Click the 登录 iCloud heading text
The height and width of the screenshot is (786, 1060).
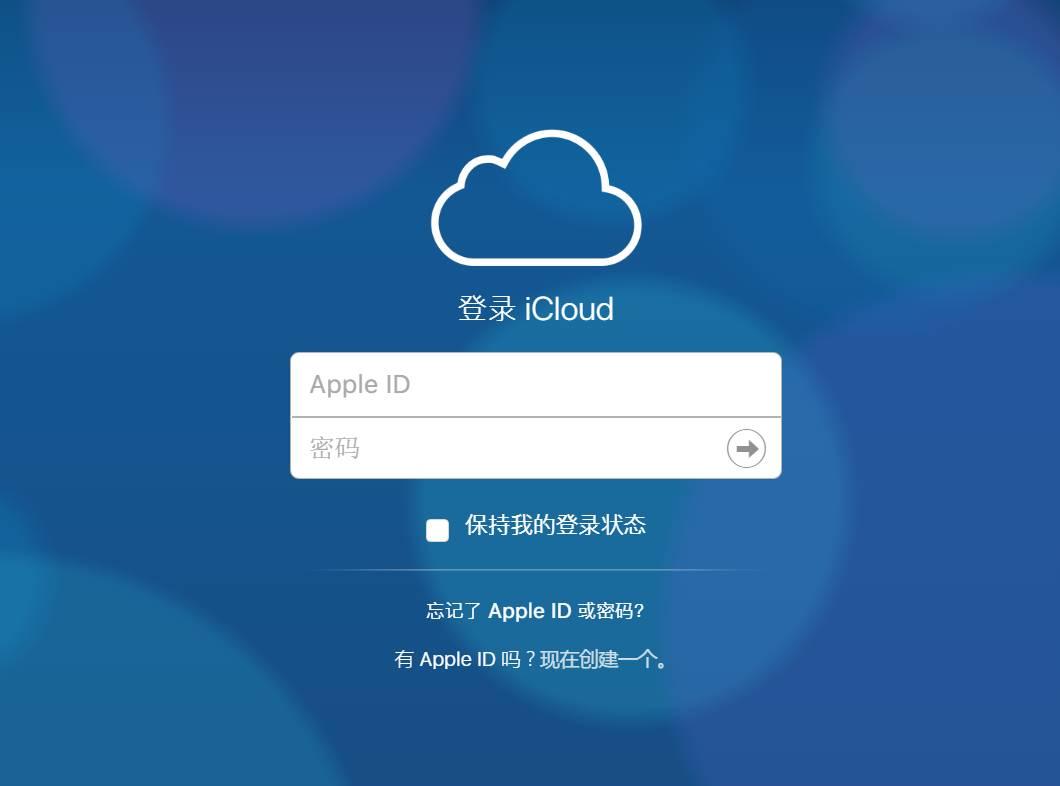pyautogui.click(x=535, y=309)
